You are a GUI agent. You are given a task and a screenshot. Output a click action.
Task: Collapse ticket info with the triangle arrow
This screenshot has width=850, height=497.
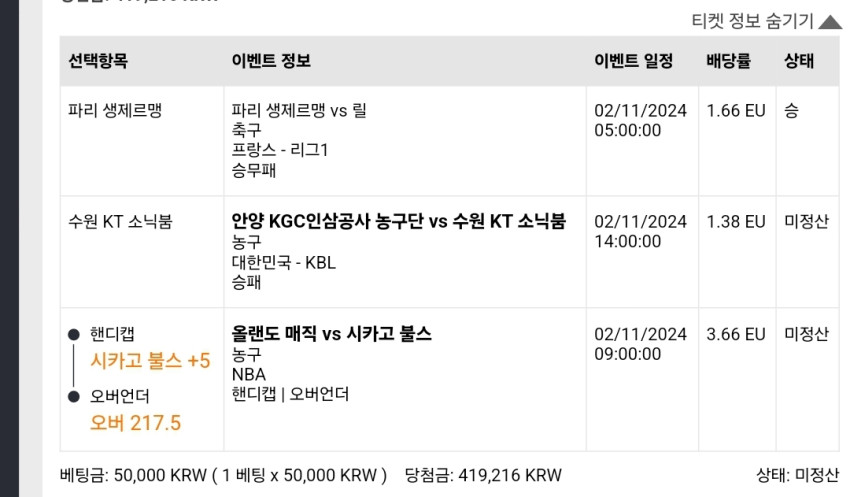coord(830,22)
